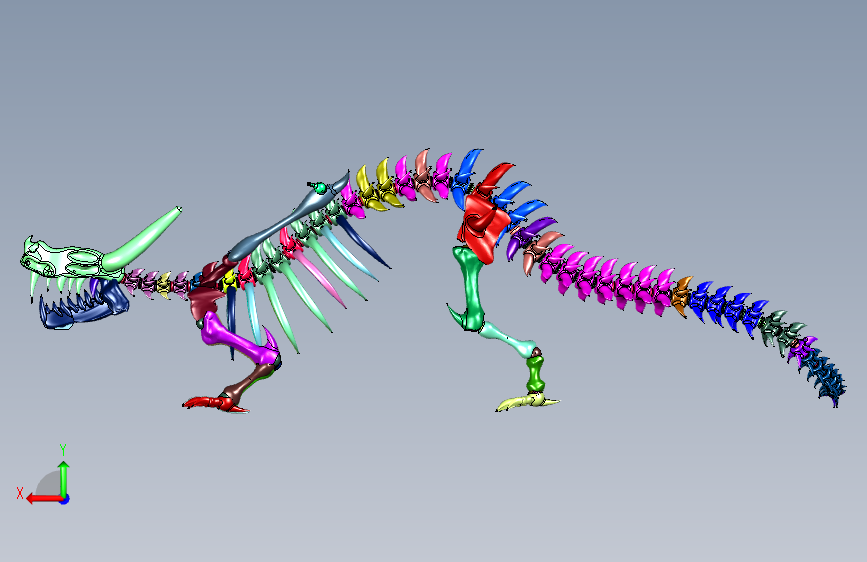Select the small green ball atop the scapula
This screenshot has width=867, height=562.
coord(320,188)
